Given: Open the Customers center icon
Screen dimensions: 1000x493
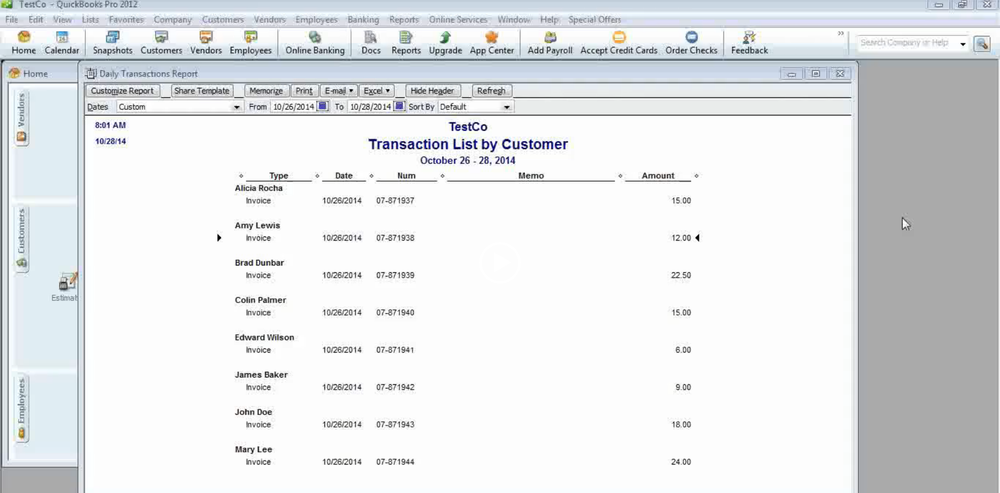Looking at the screenshot, I should 161,43.
